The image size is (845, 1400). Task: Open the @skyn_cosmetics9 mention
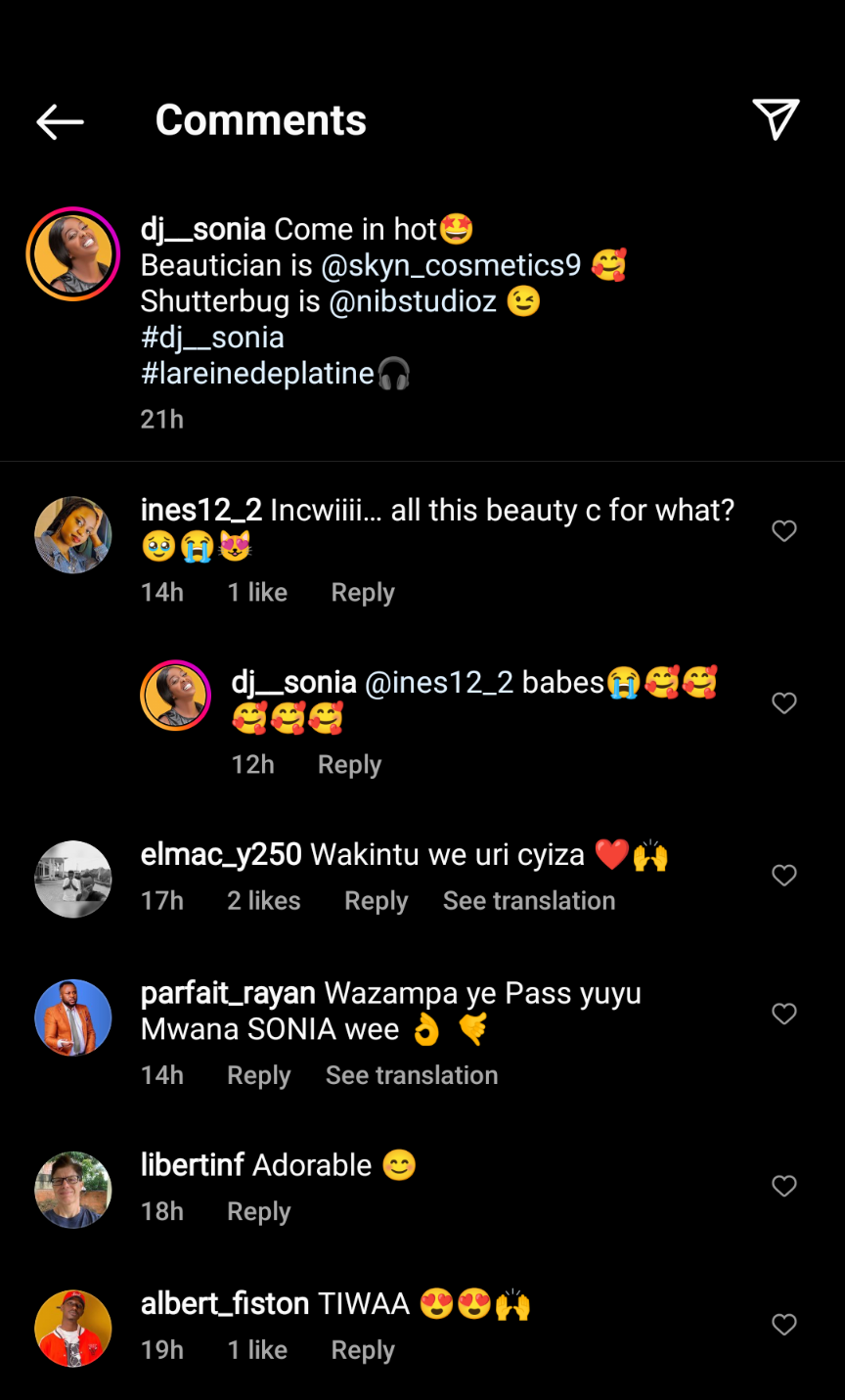451,265
